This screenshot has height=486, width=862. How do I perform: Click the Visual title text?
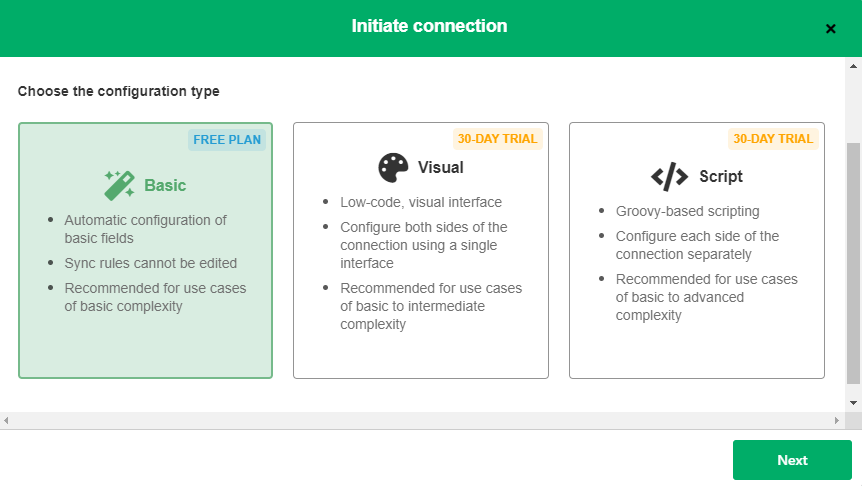(x=440, y=168)
